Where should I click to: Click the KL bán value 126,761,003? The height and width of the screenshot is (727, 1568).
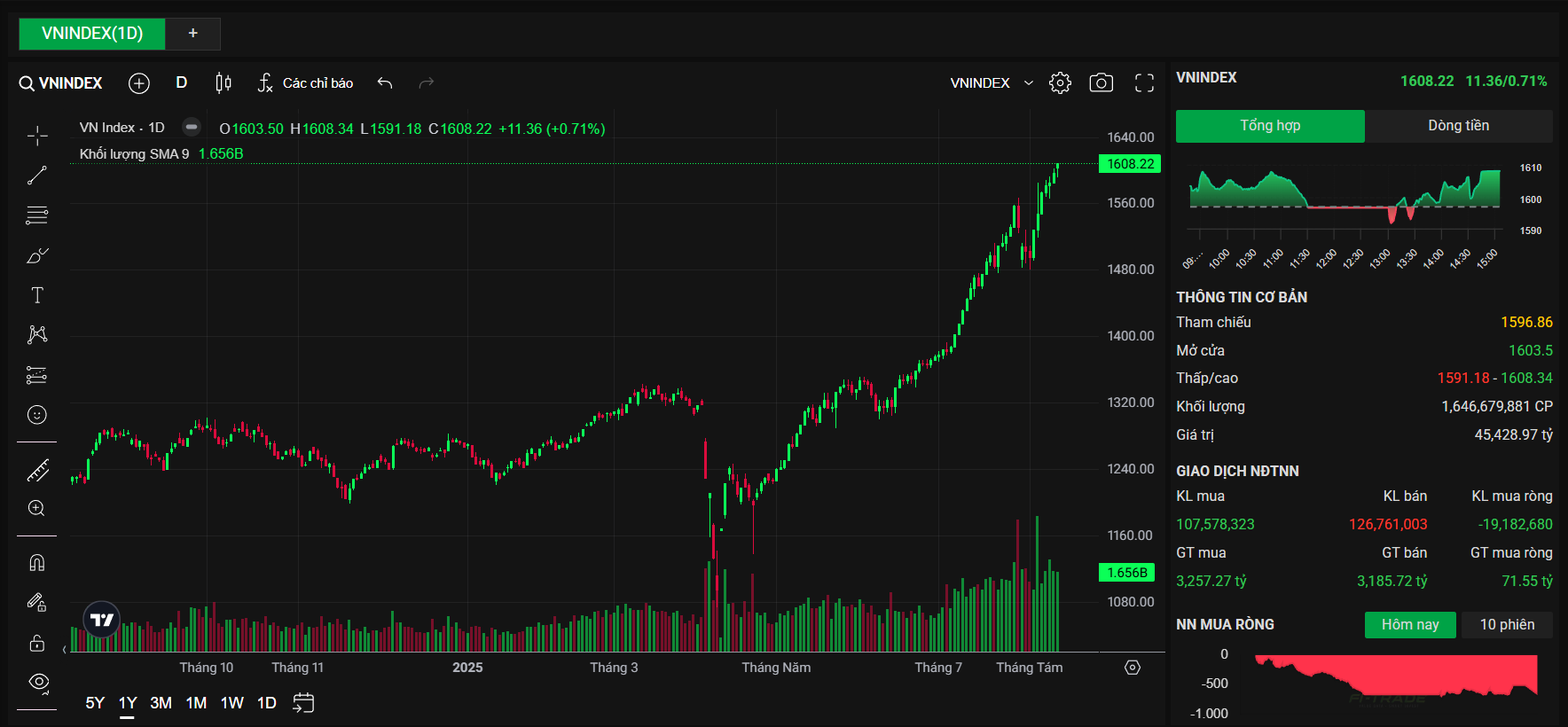pyautogui.click(x=1388, y=525)
